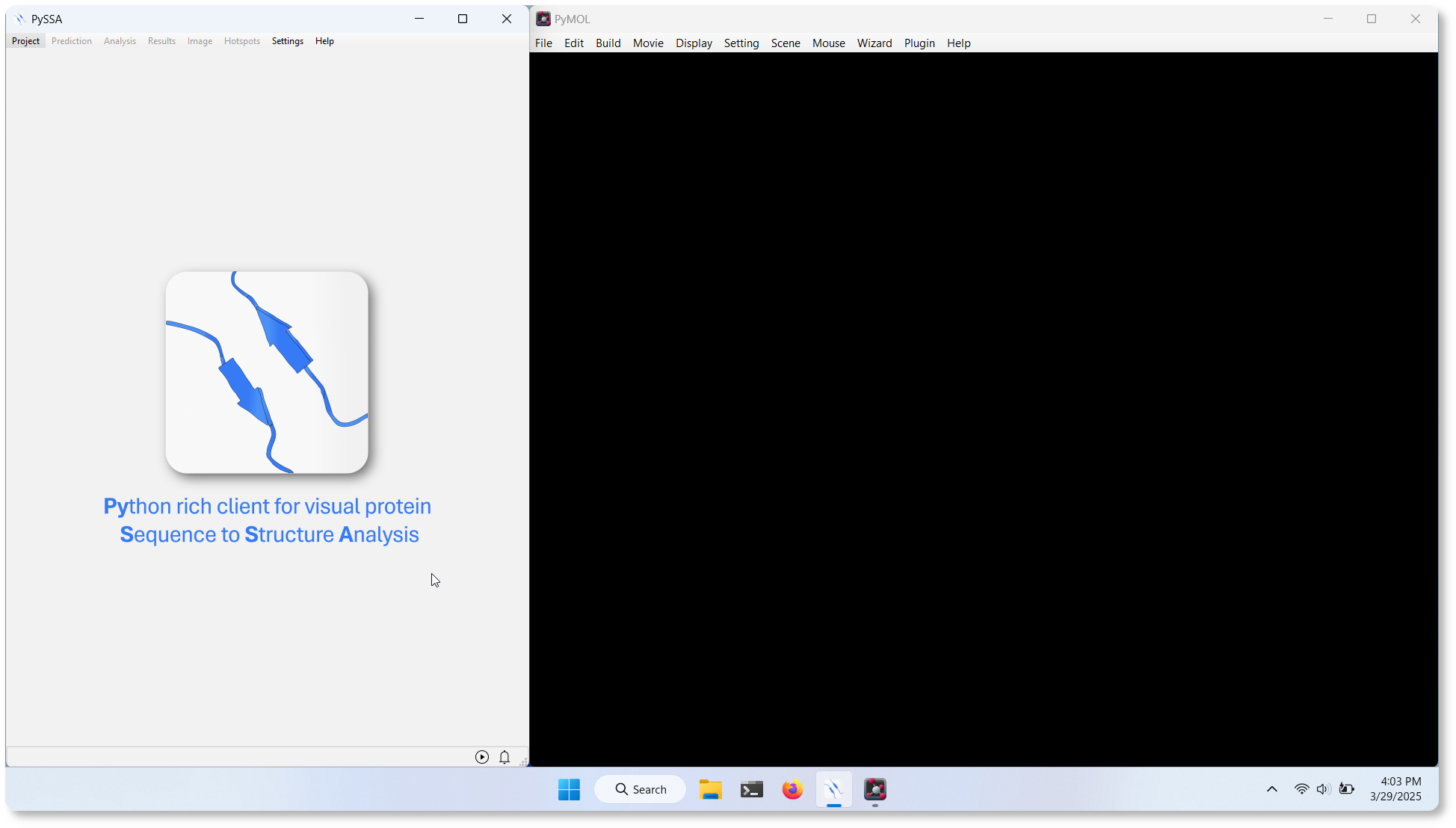
Task: Open the Project menu in PySSA
Action: point(25,41)
